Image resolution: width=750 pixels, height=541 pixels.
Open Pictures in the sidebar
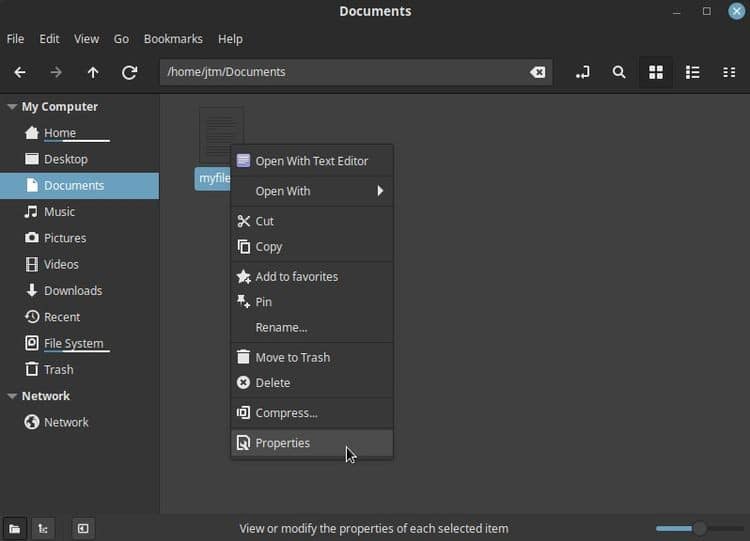pyautogui.click(x=79, y=238)
